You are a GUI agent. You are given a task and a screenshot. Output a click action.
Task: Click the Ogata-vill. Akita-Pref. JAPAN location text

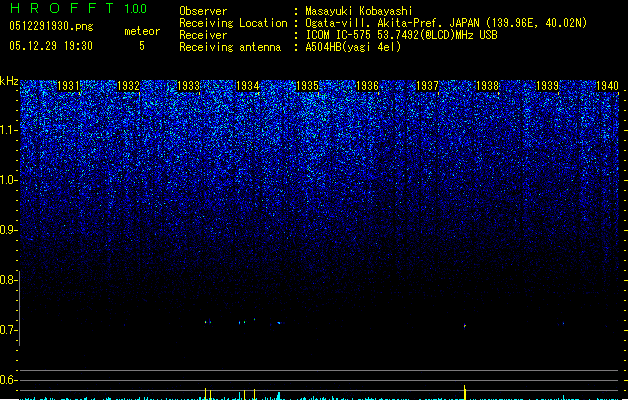pyautogui.click(x=446, y=23)
